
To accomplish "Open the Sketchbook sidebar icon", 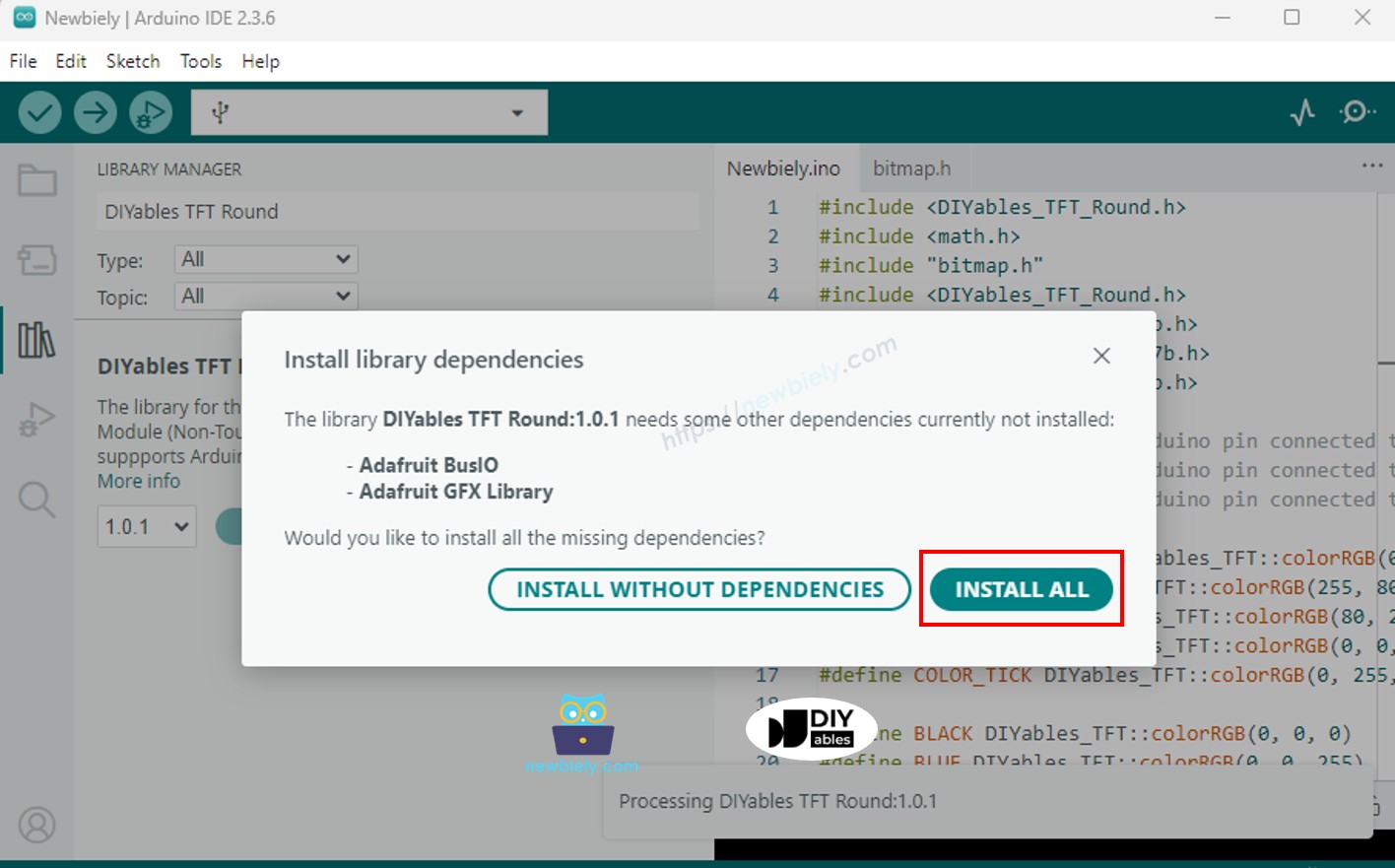I will pyautogui.click(x=35, y=180).
